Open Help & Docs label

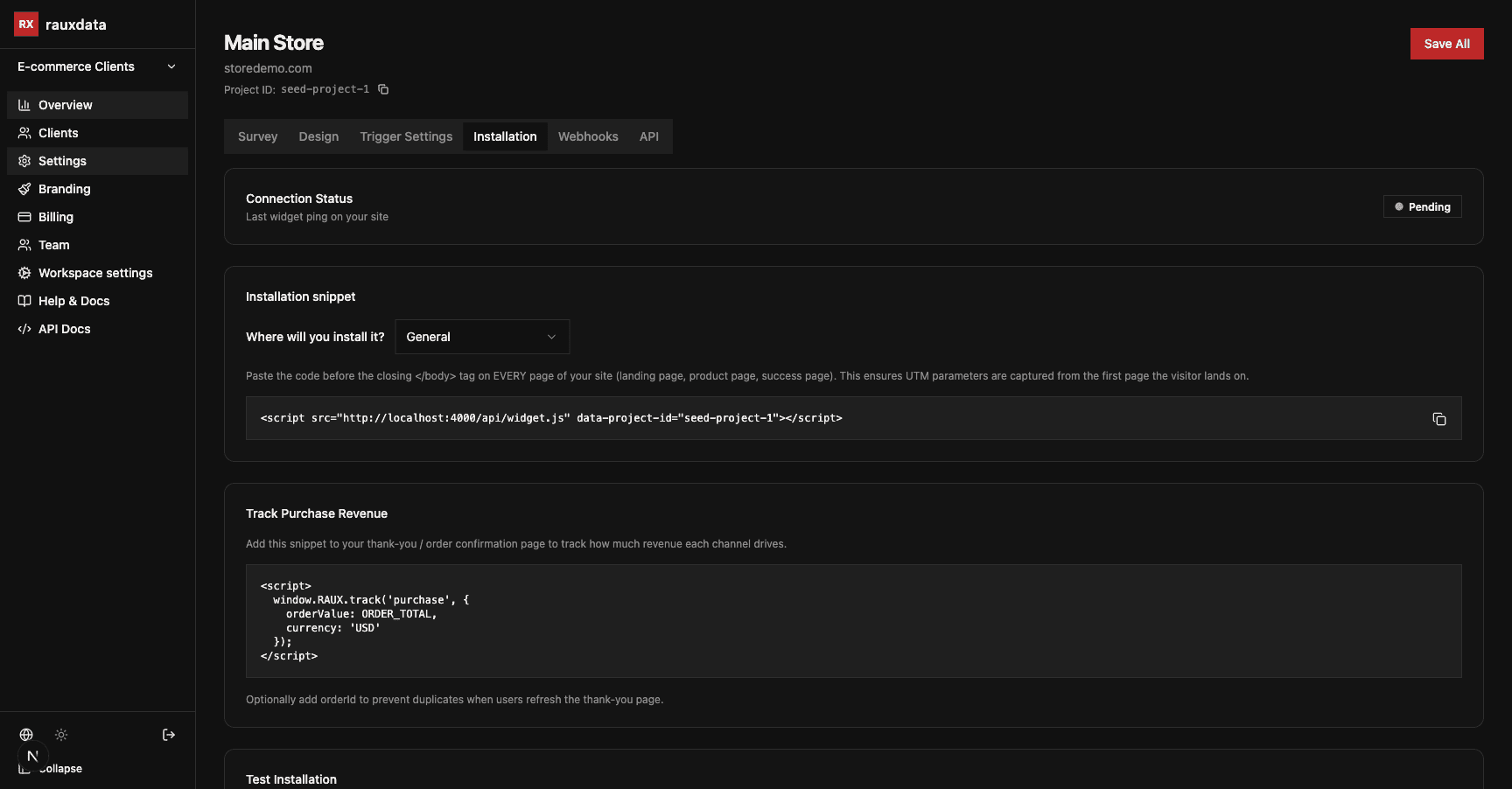[74, 301]
